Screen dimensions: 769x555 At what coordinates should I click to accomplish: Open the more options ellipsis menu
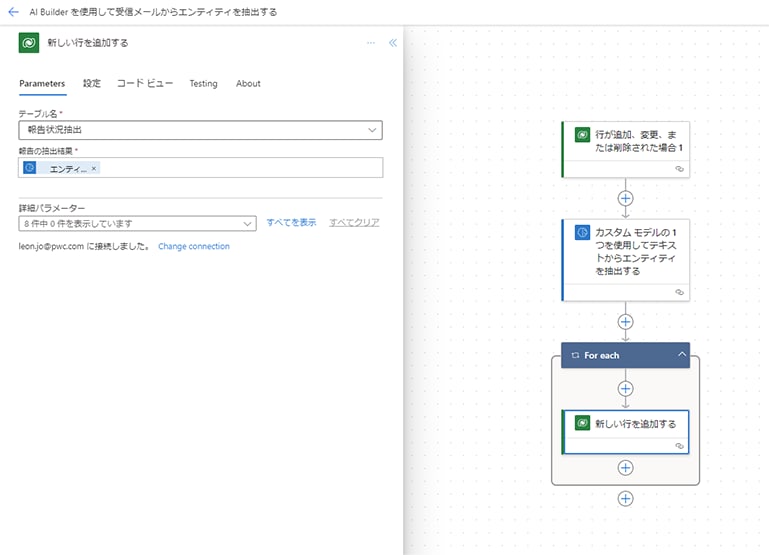(371, 43)
